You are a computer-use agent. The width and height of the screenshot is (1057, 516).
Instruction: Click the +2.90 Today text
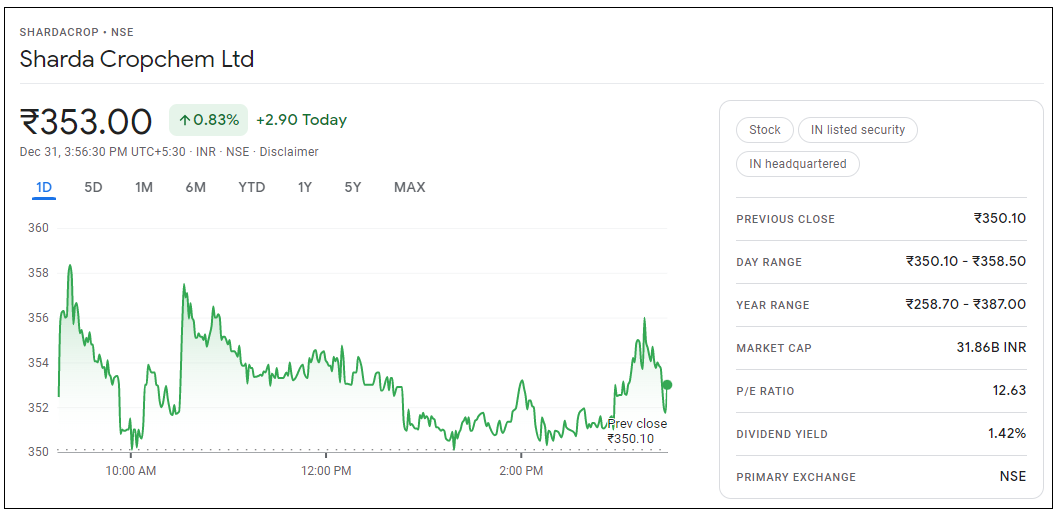point(301,120)
